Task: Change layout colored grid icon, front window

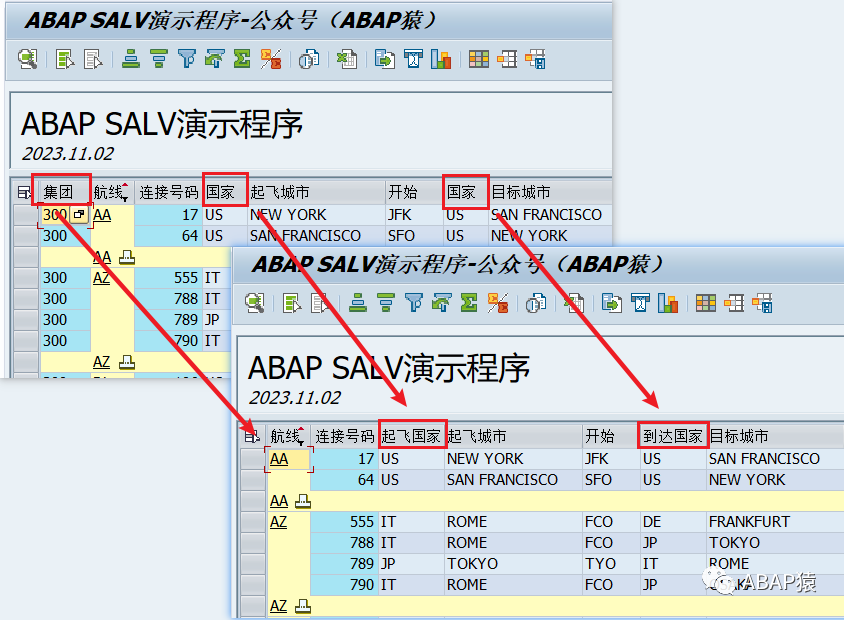Action: coord(706,303)
